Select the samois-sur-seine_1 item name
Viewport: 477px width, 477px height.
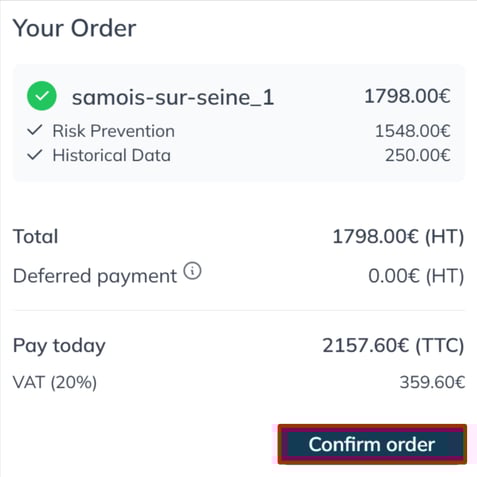click(x=173, y=98)
